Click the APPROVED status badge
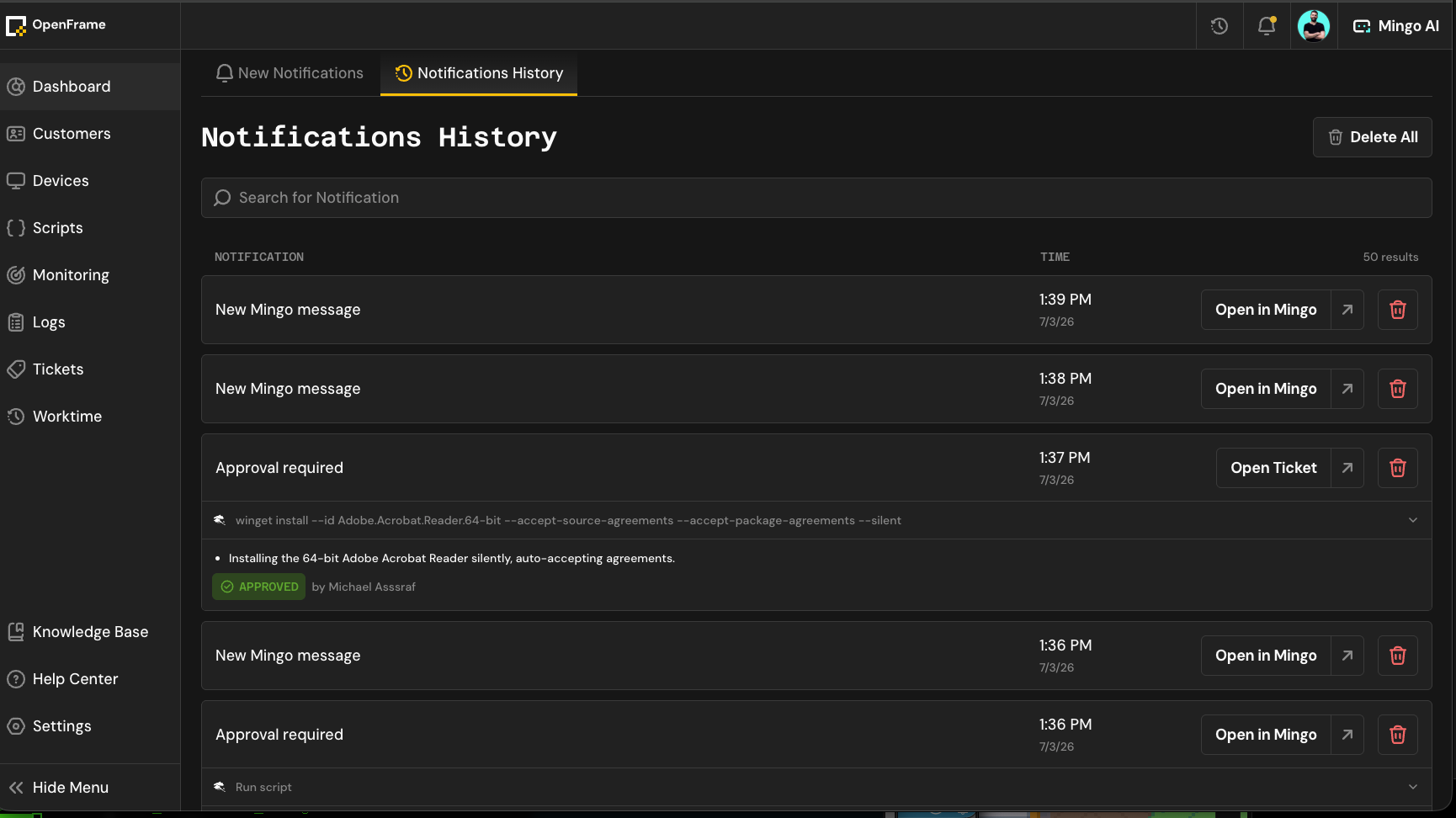Screen dimensions: 1456x818 click(x=259, y=587)
